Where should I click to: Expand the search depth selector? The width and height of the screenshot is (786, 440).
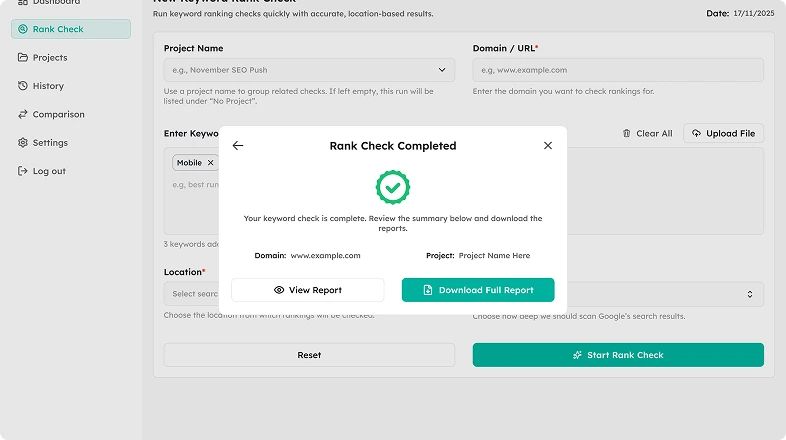(750, 294)
